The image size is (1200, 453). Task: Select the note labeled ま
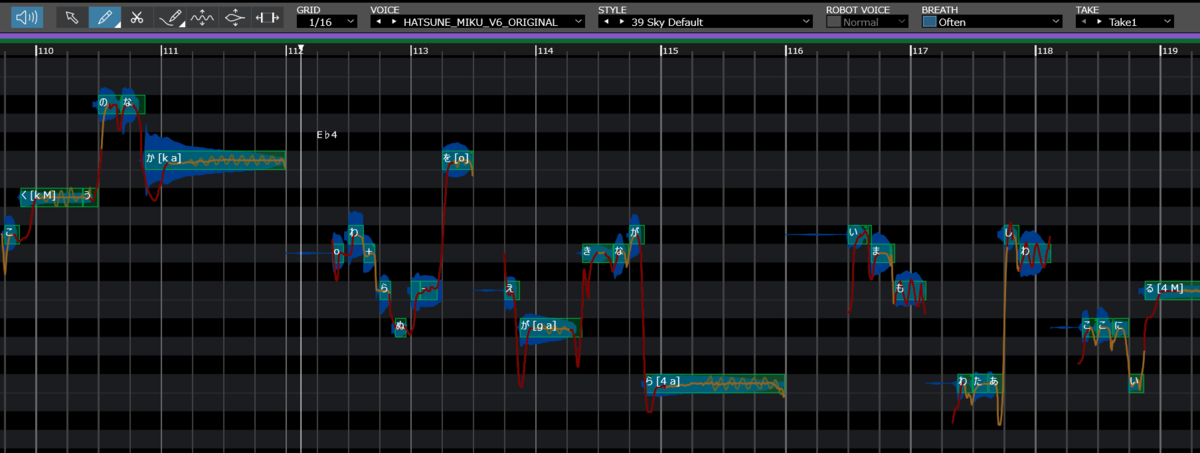[881, 252]
